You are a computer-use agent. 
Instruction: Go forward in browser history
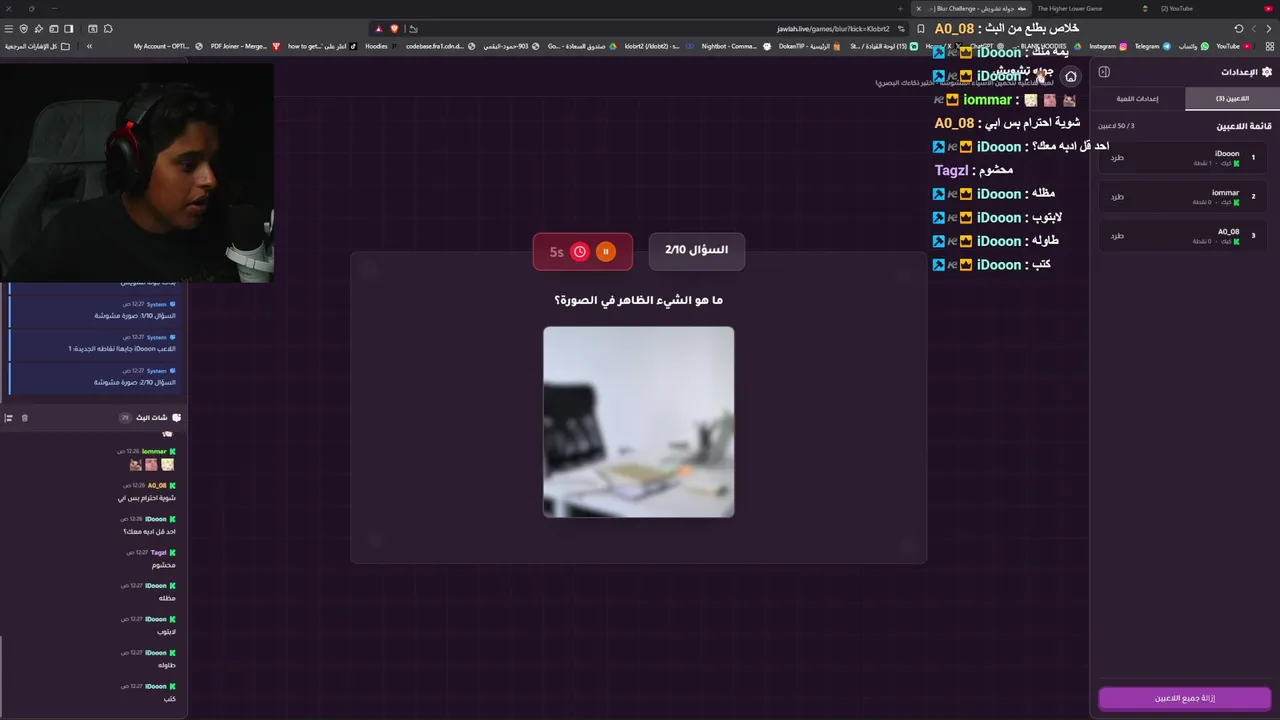tap(1254, 28)
